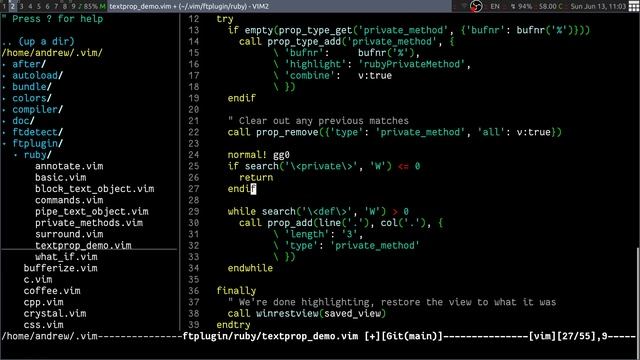Viewport: 640px width, 360px height.
Task: Click the finally keyword on line 36
Action: (x=236, y=291)
